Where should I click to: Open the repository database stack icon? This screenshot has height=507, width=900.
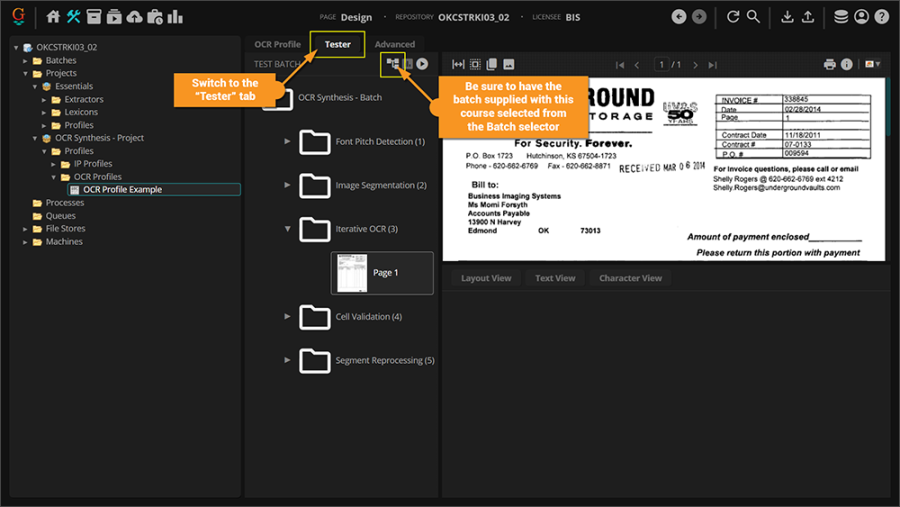[x=841, y=17]
